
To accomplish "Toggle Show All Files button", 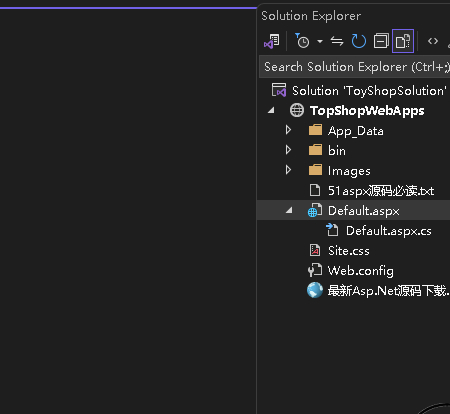I will tap(403, 41).
